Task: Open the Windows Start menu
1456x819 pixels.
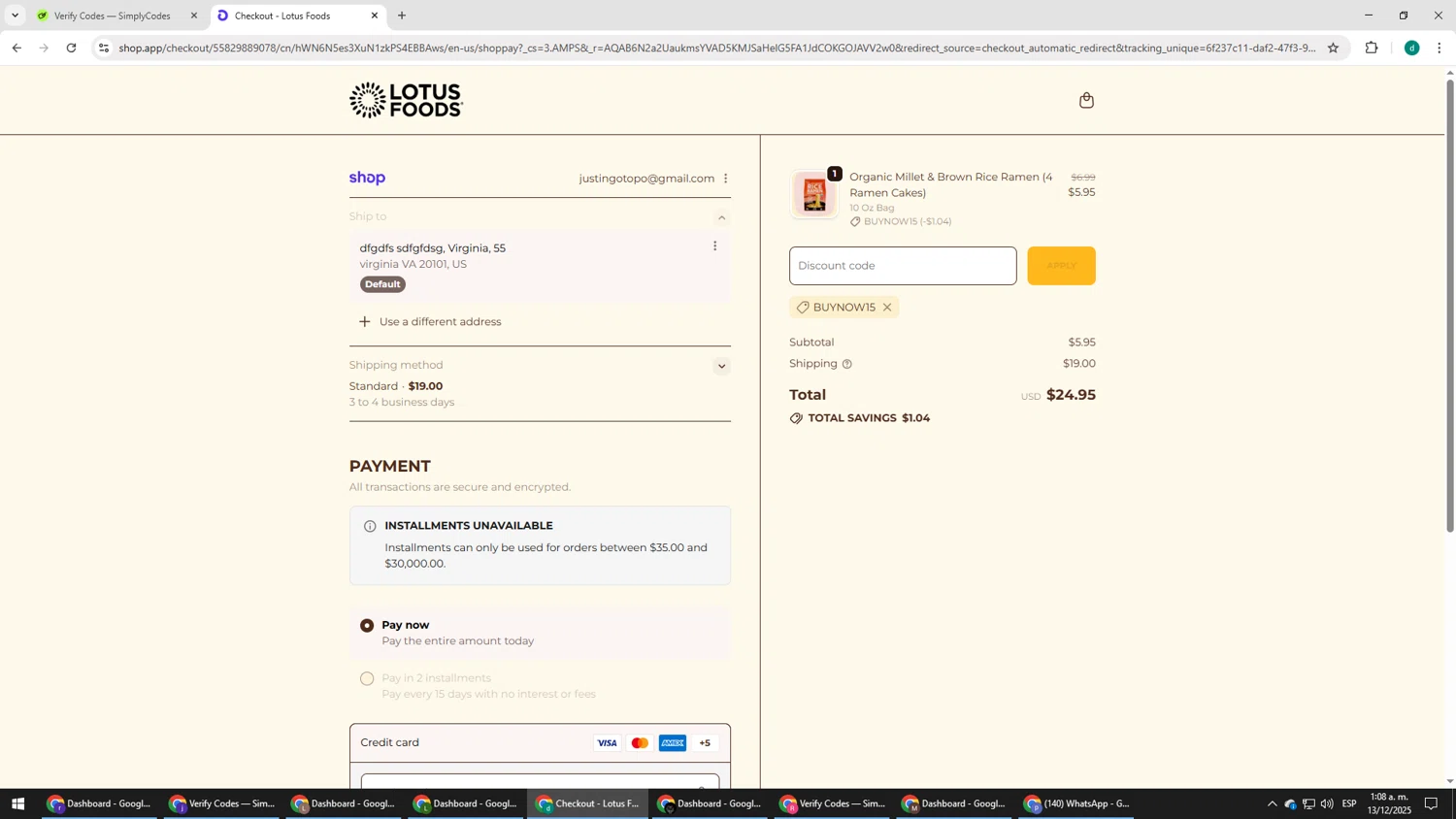Action: pyautogui.click(x=17, y=803)
